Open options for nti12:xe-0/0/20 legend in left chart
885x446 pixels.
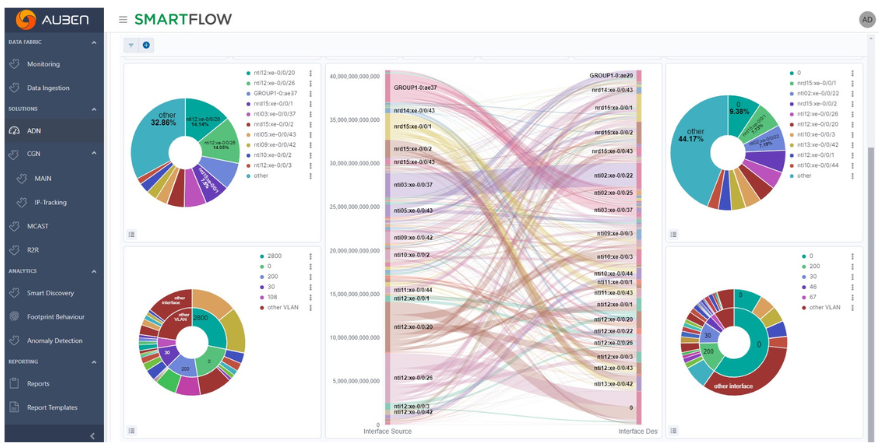click(310, 73)
